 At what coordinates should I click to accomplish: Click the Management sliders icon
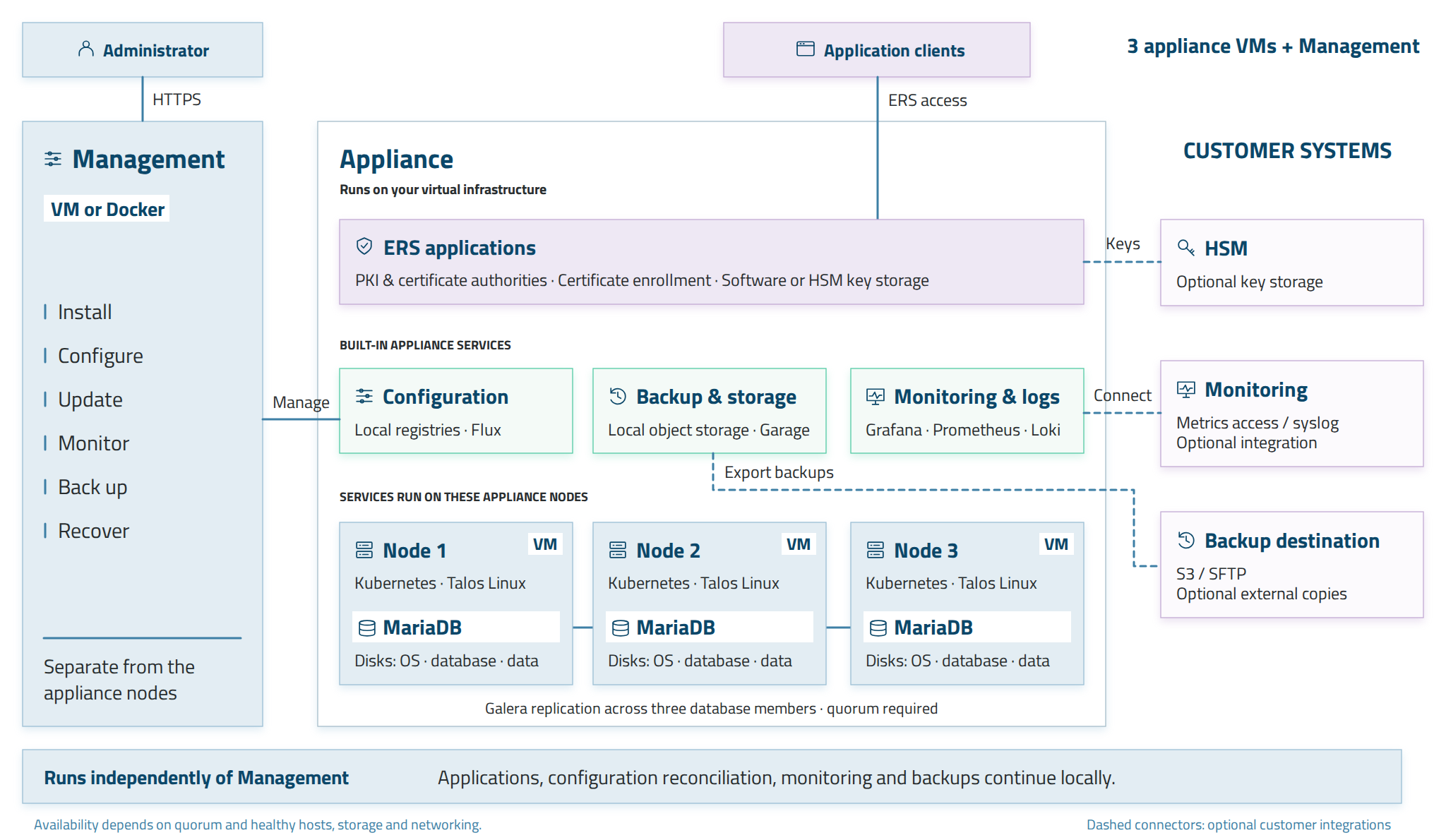pyautogui.click(x=53, y=159)
